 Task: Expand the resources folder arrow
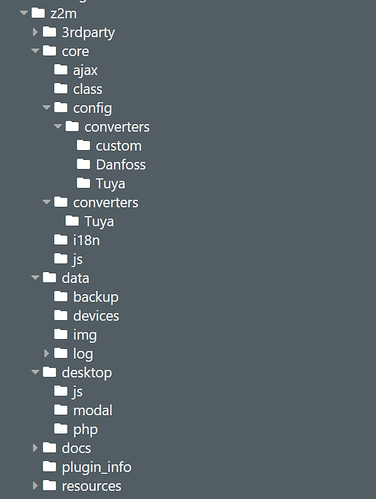click(x=35, y=486)
